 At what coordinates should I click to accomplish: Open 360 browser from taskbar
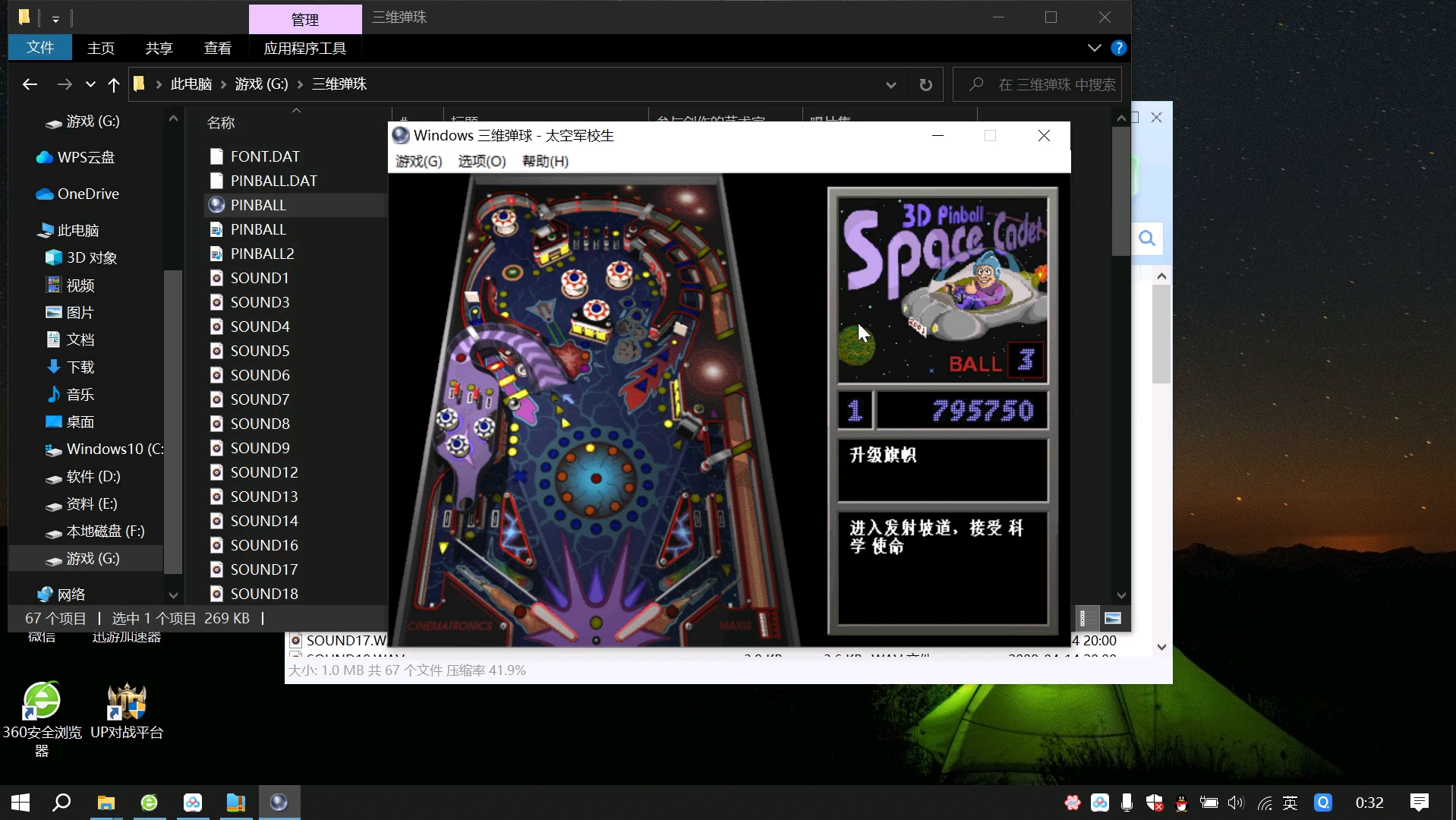point(149,803)
